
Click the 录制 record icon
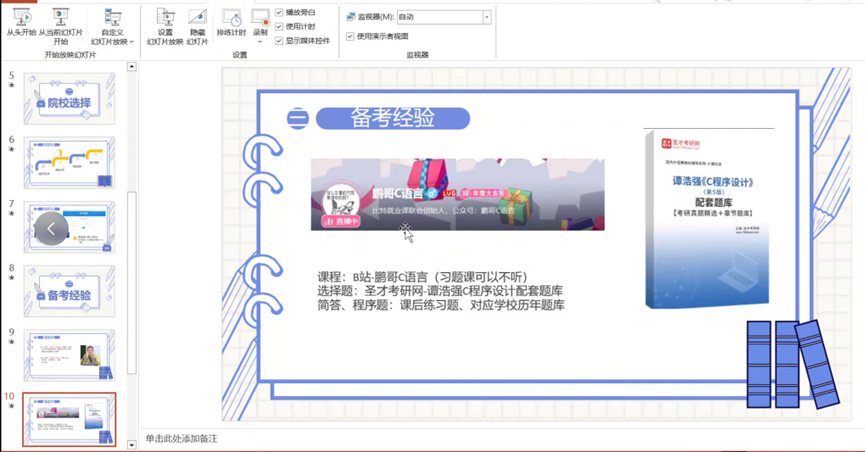[260, 18]
